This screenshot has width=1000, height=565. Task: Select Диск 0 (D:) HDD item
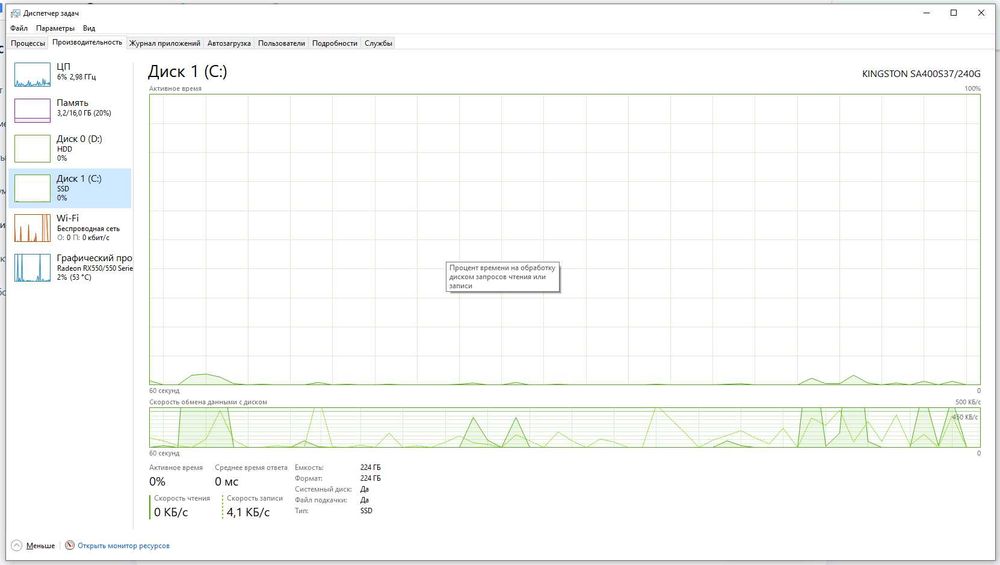(70, 148)
